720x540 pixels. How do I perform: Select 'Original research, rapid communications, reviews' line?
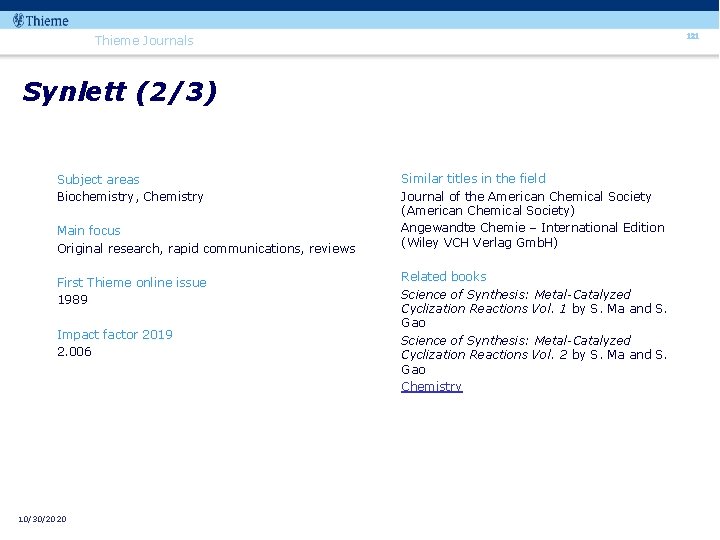(x=206, y=248)
